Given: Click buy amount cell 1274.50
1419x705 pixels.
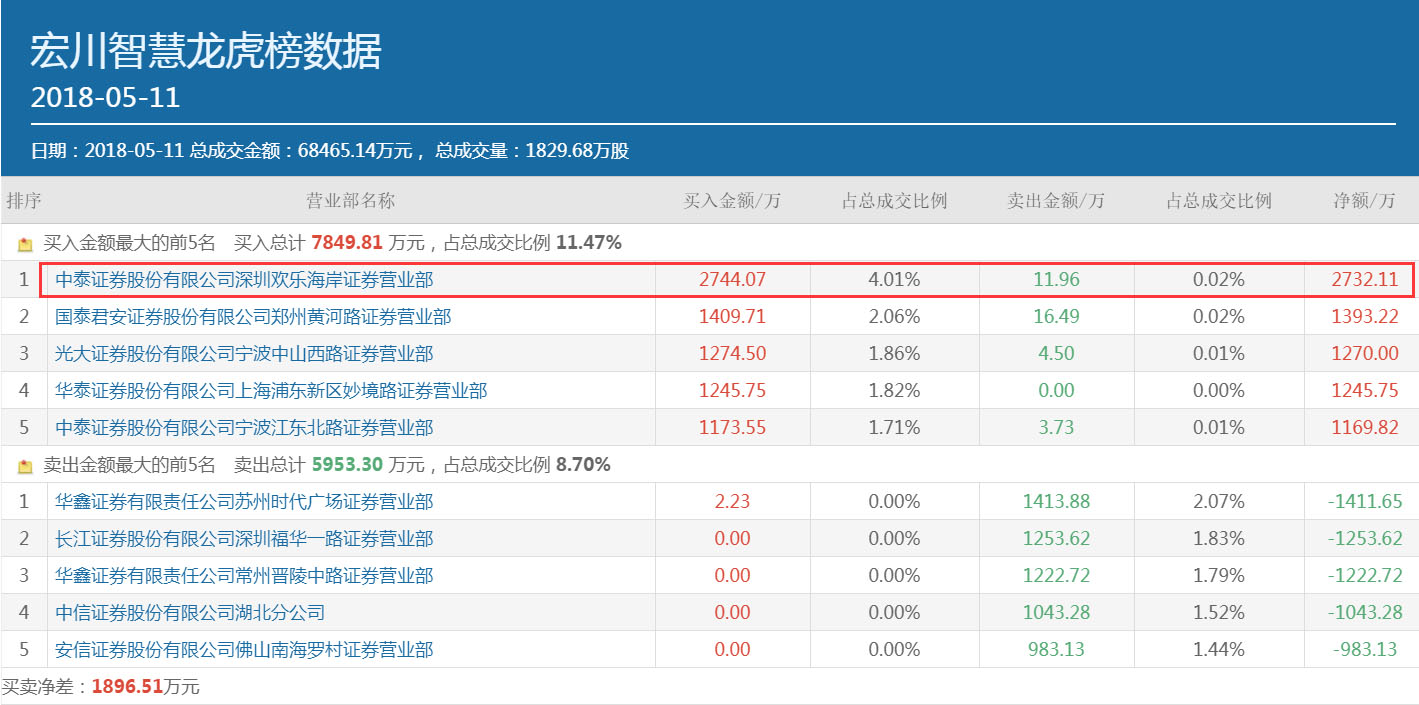Looking at the screenshot, I should point(732,354).
